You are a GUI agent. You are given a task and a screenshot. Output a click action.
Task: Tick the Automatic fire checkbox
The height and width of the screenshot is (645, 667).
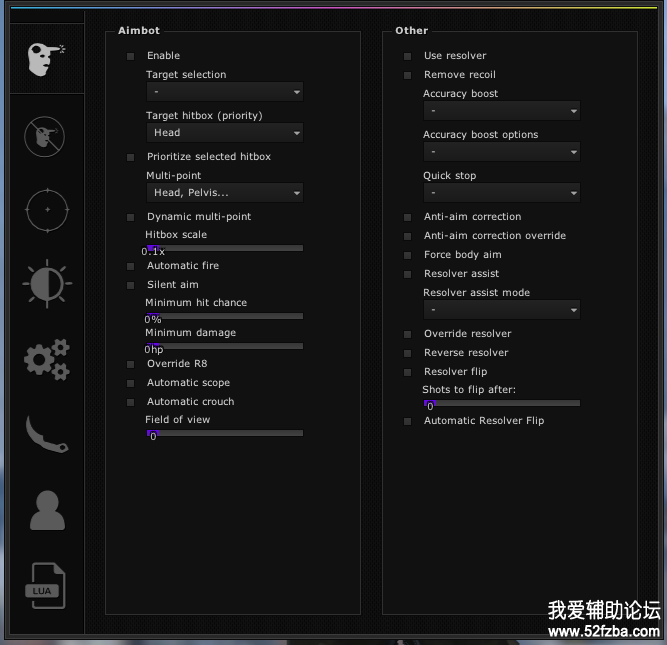pyautogui.click(x=130, y=266)
